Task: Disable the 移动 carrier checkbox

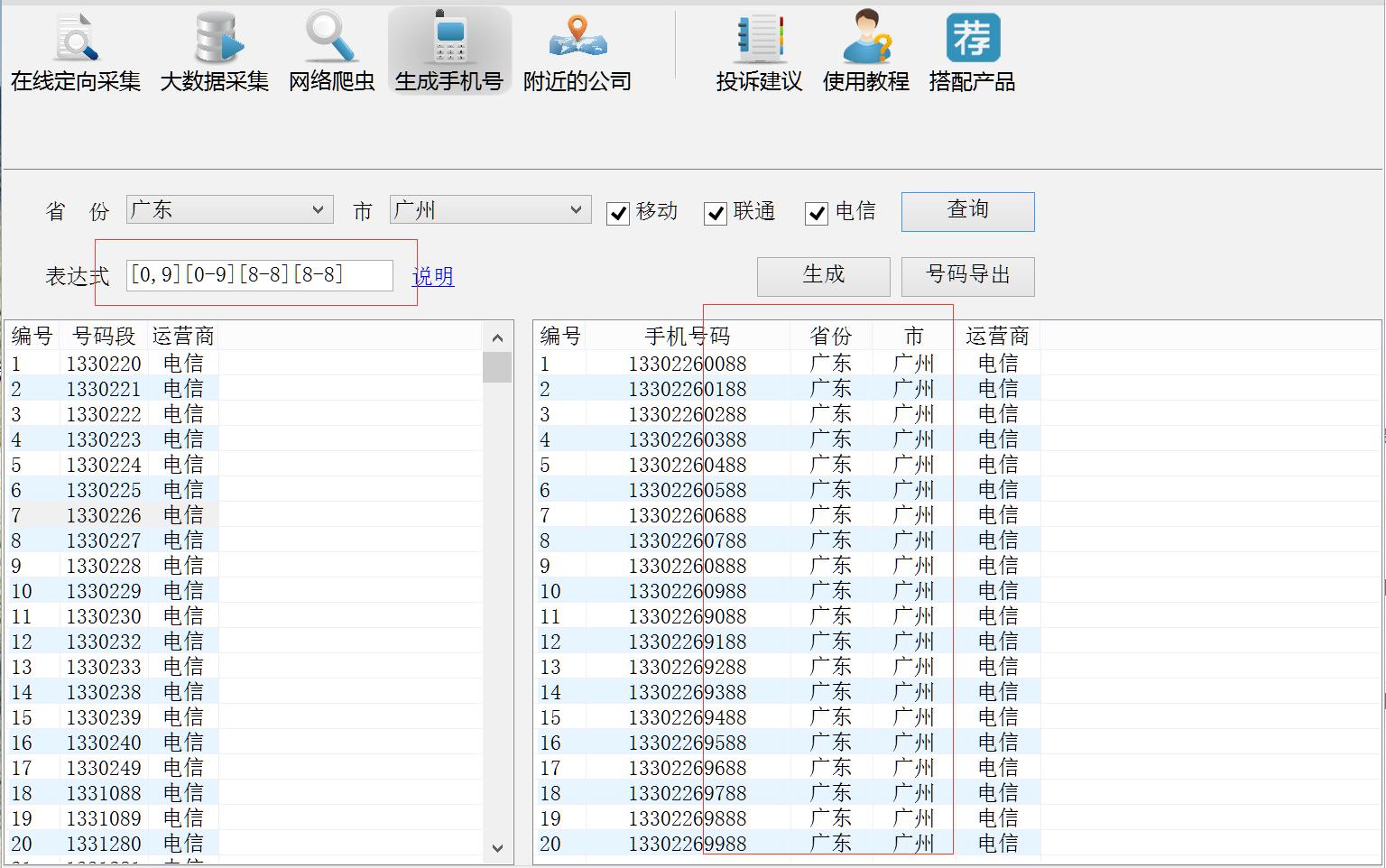Action: pyautogui.click(x=618, y=214)
